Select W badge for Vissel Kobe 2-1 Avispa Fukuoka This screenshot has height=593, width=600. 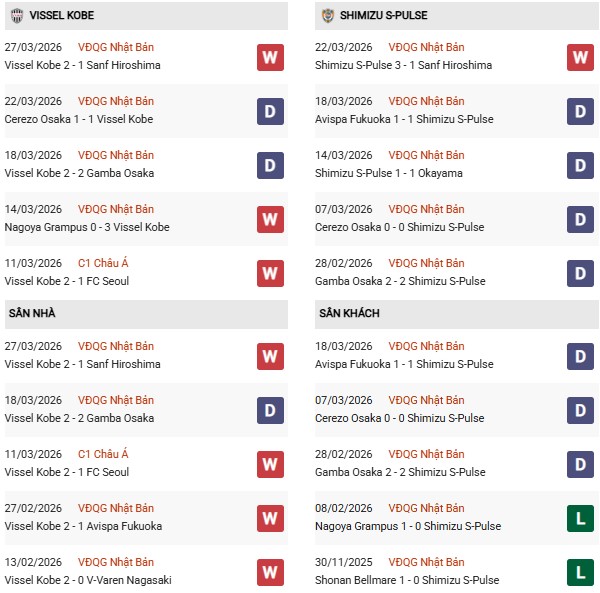(270, 518)
